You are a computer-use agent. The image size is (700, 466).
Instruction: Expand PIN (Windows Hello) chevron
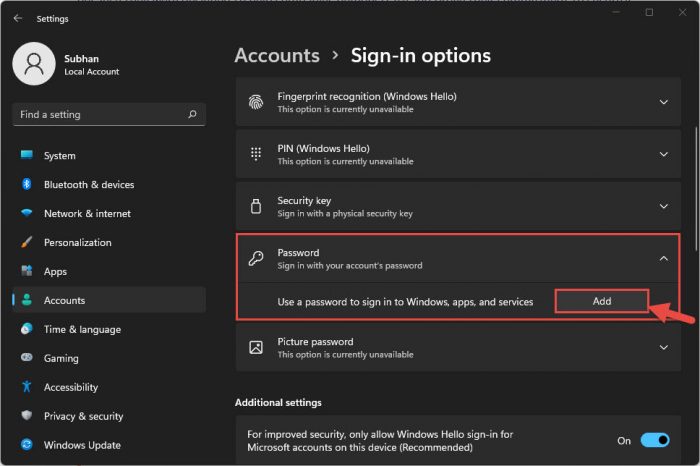(664, 154)
